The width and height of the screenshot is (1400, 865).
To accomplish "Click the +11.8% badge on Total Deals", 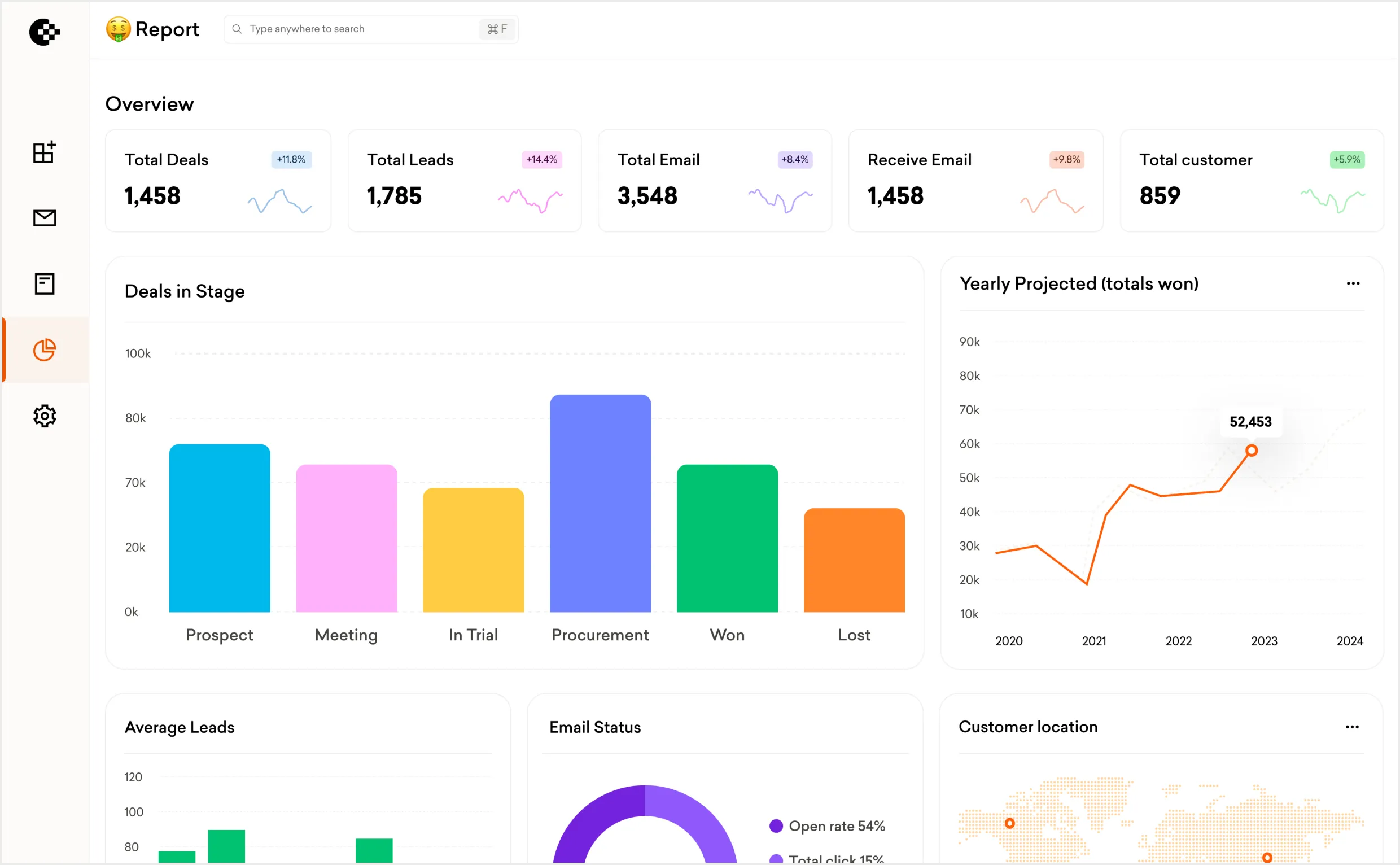I will (291, 160).
